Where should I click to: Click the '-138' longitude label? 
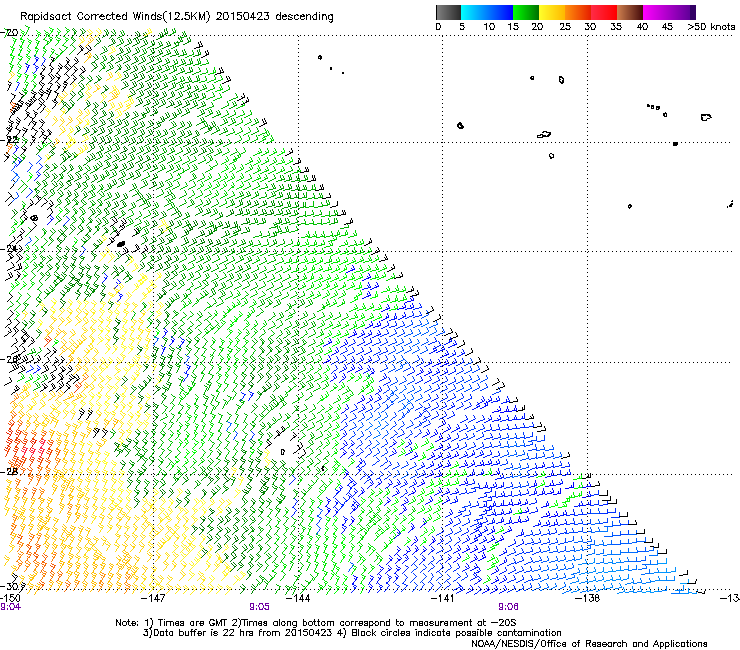point(588,598)
